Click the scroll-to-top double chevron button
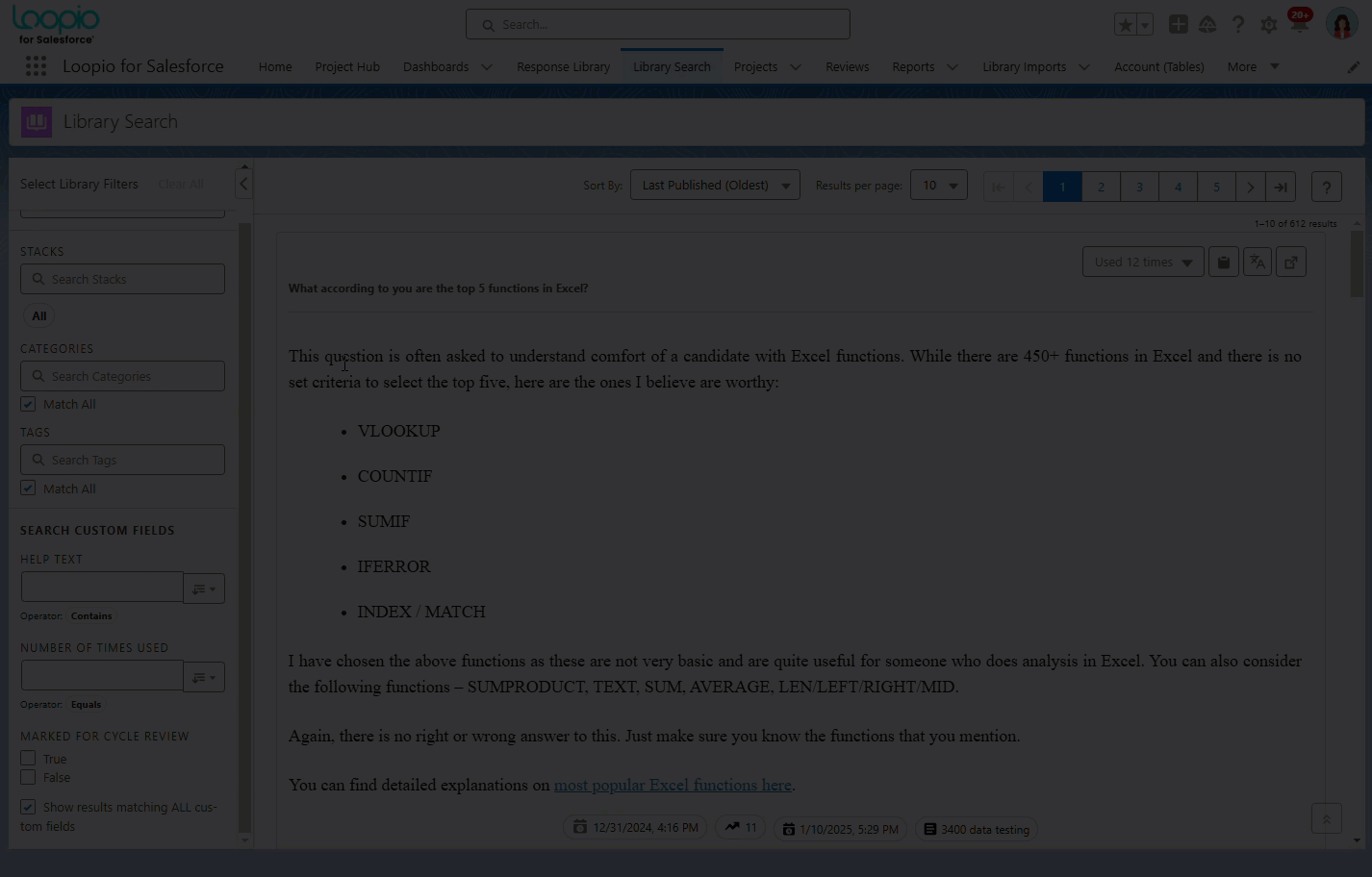The height and width of the screenshot is (877, 1372). [x=1327, y=819]
